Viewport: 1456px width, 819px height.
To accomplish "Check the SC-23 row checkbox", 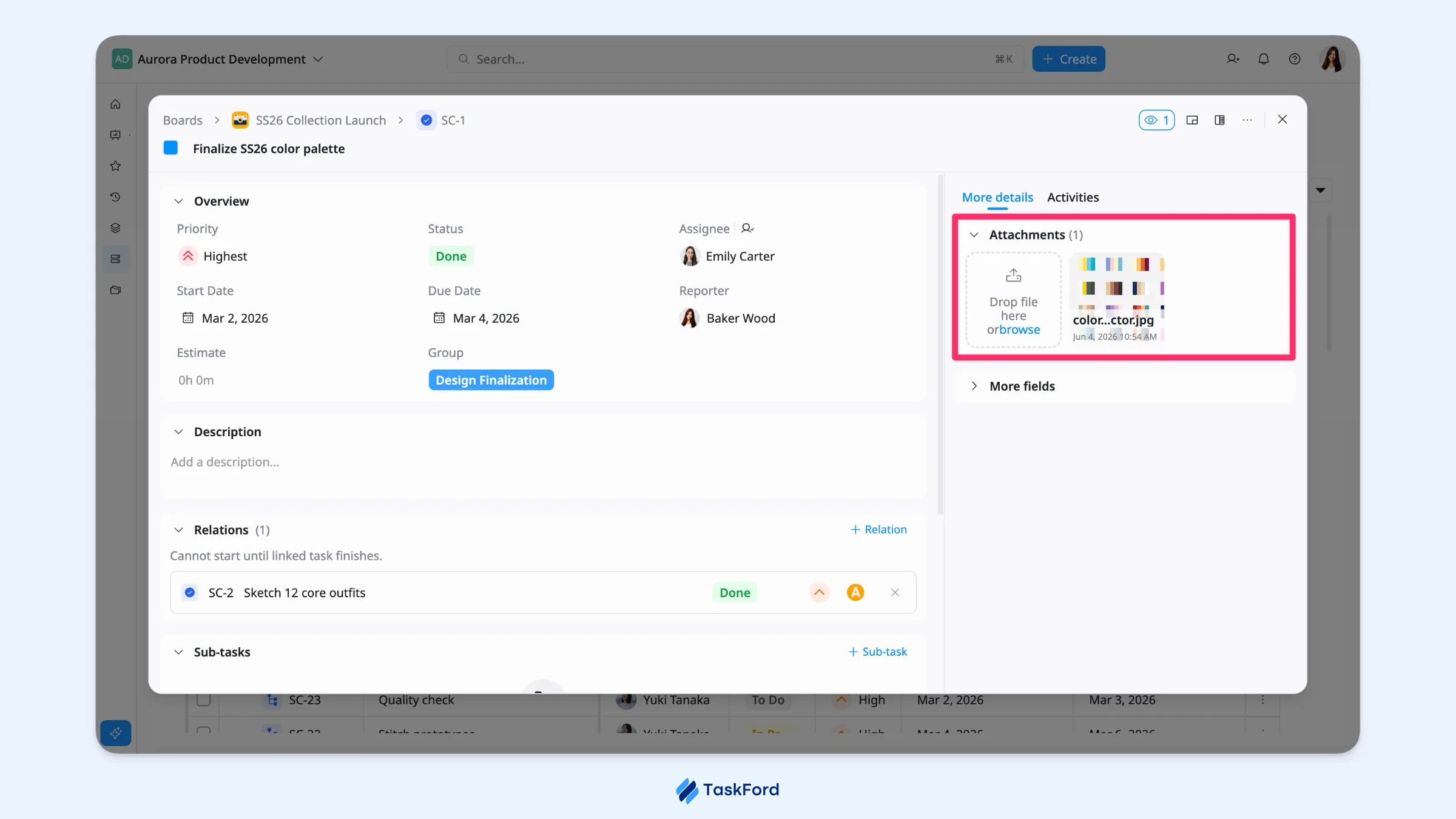I will (204, 699).
